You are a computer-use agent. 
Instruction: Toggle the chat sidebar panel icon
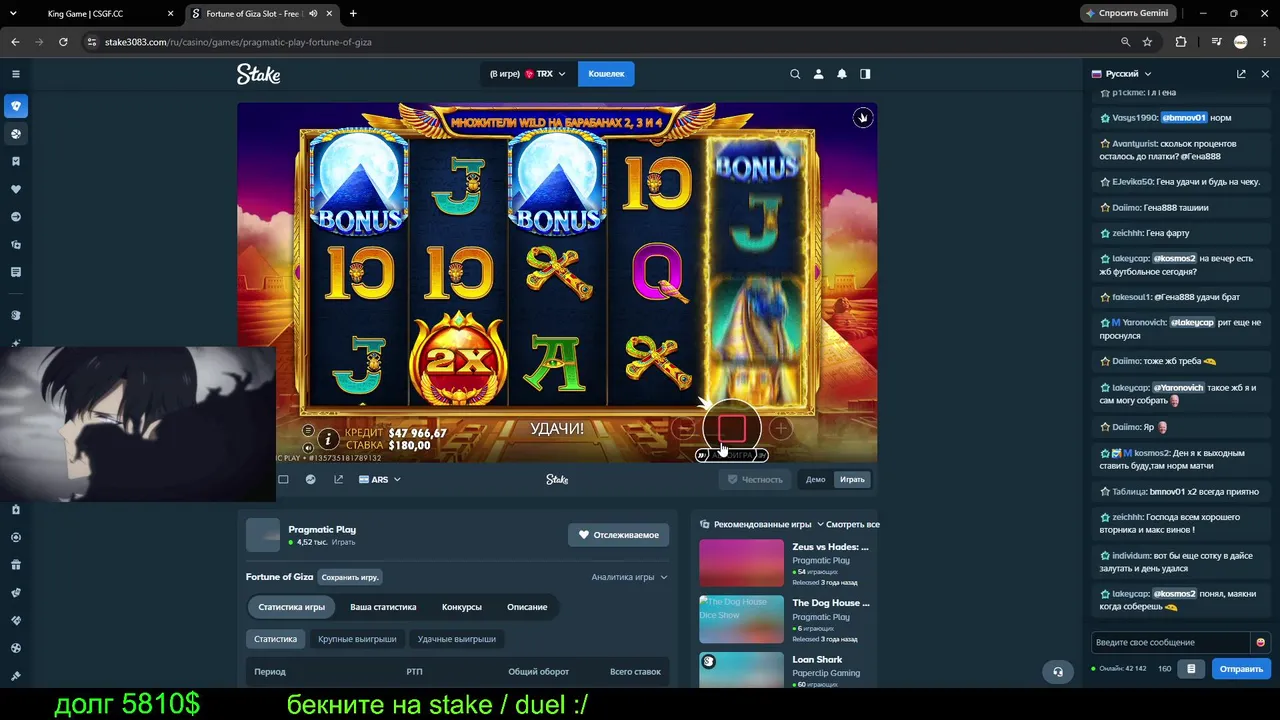click(865, 74)
